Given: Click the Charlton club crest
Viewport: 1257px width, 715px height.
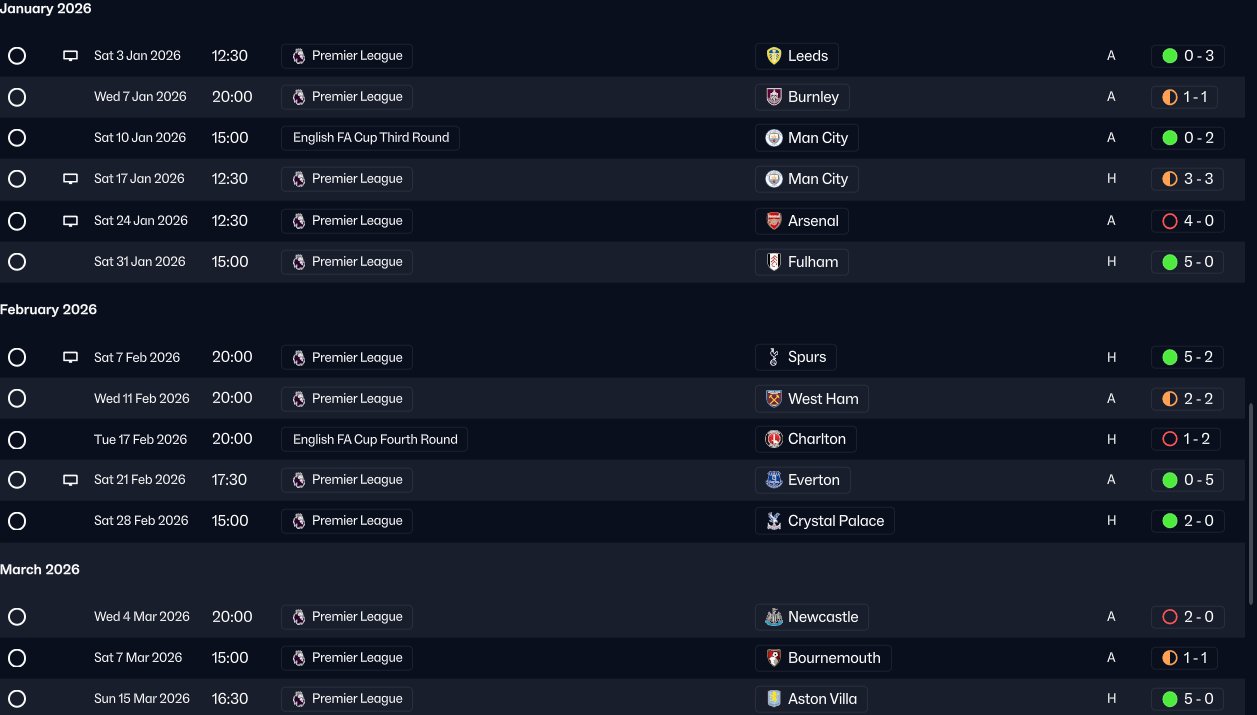Looking at the screenshot, I should (773, 439).
